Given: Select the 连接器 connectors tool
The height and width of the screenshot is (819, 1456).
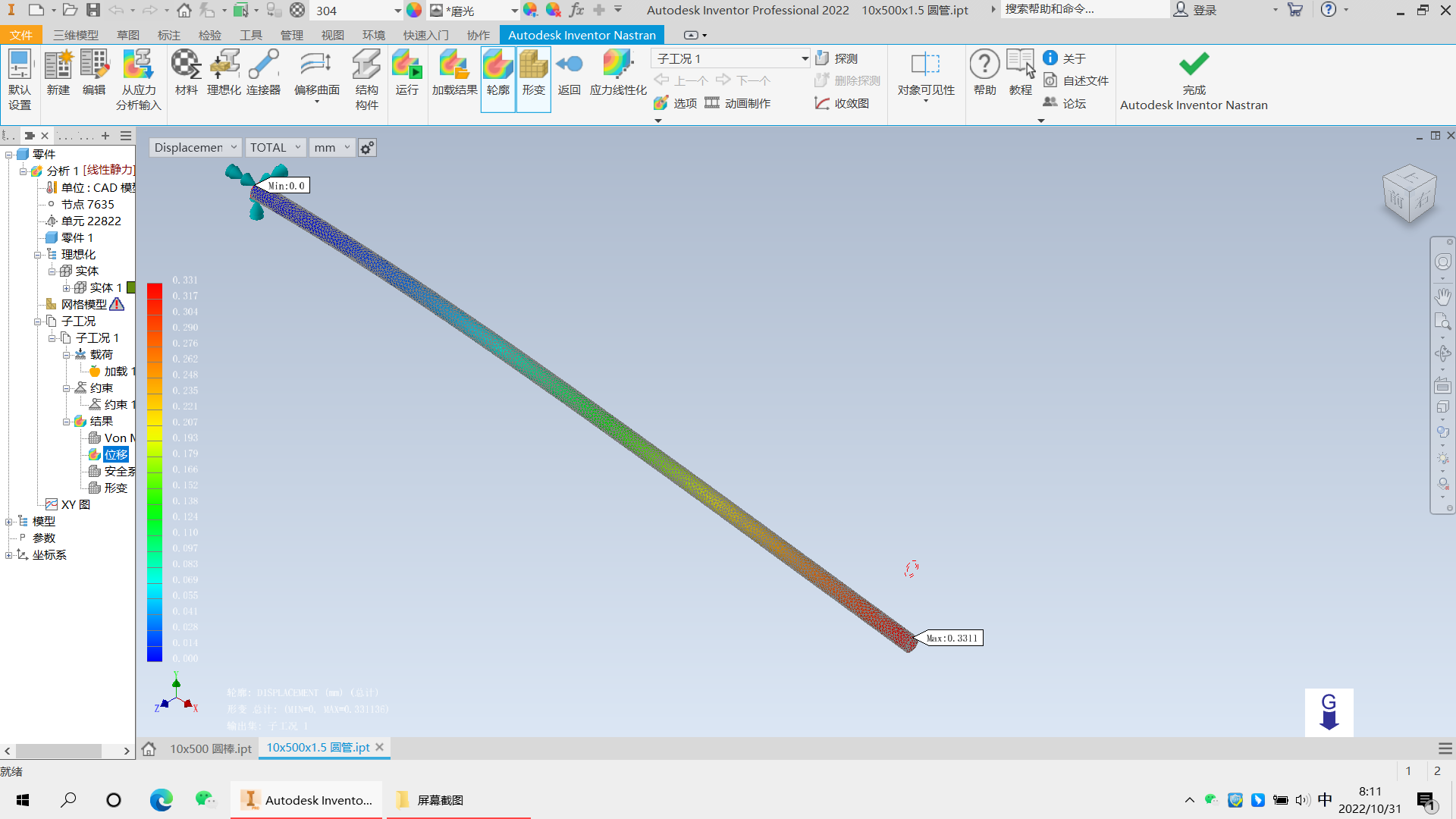Looking at the screenshot, I should pyautogui.click(x=263, y=73).
